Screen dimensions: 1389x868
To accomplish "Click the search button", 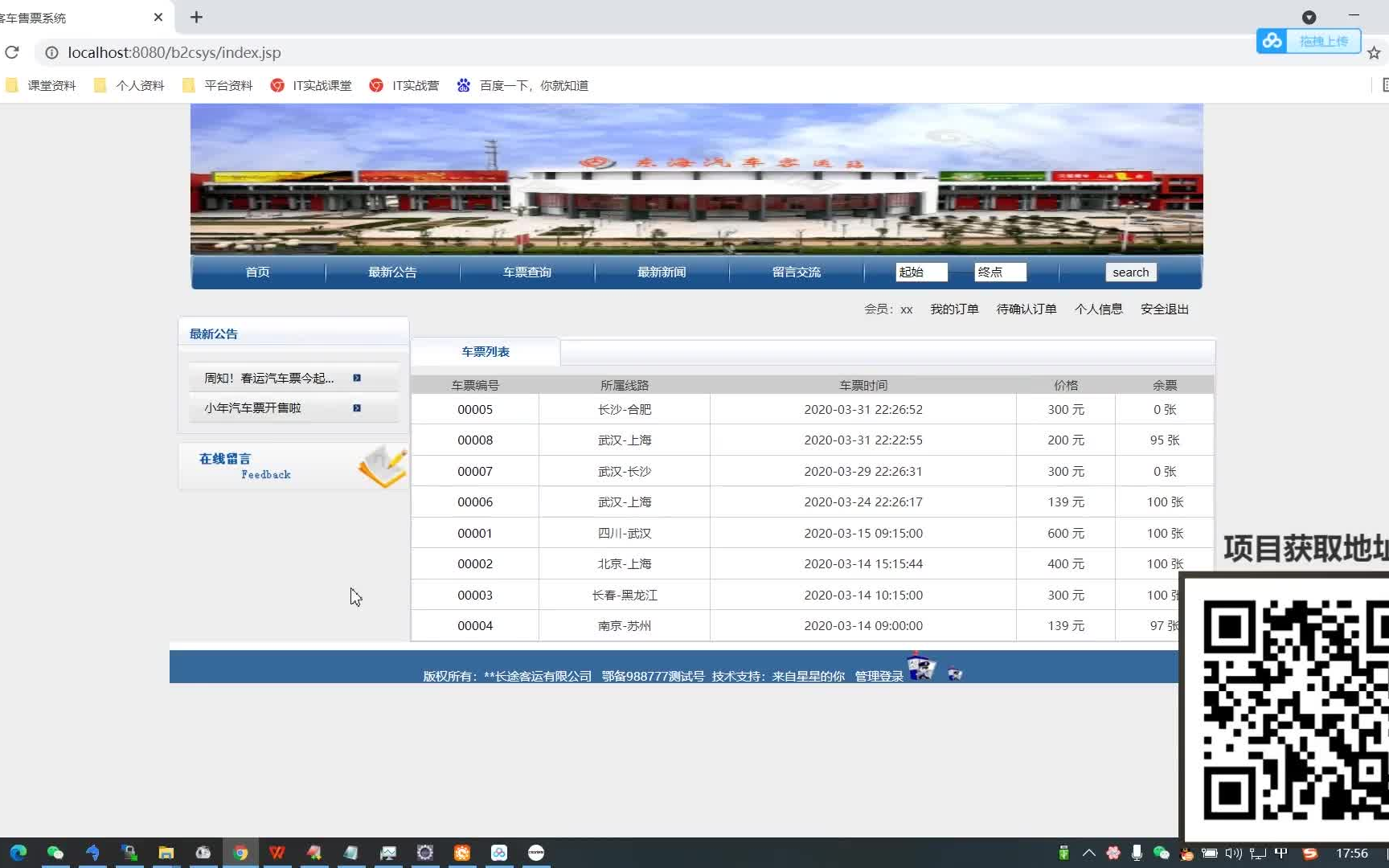I will (x=1130, y=272).
